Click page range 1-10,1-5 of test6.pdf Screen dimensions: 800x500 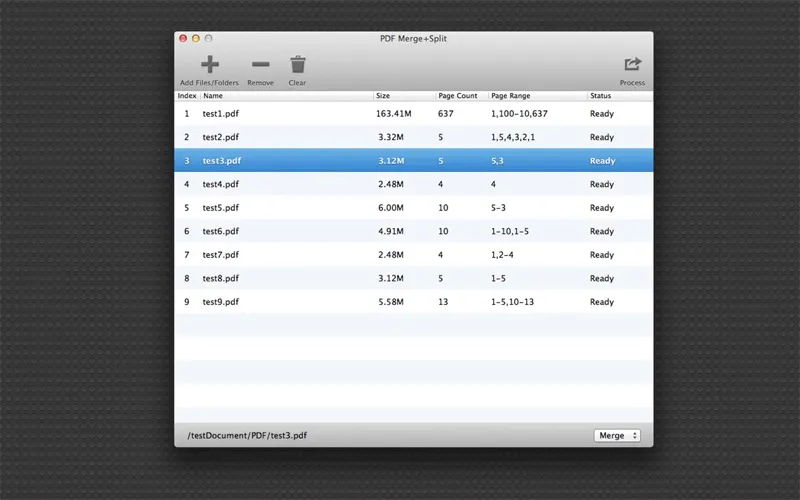(510, 231)
